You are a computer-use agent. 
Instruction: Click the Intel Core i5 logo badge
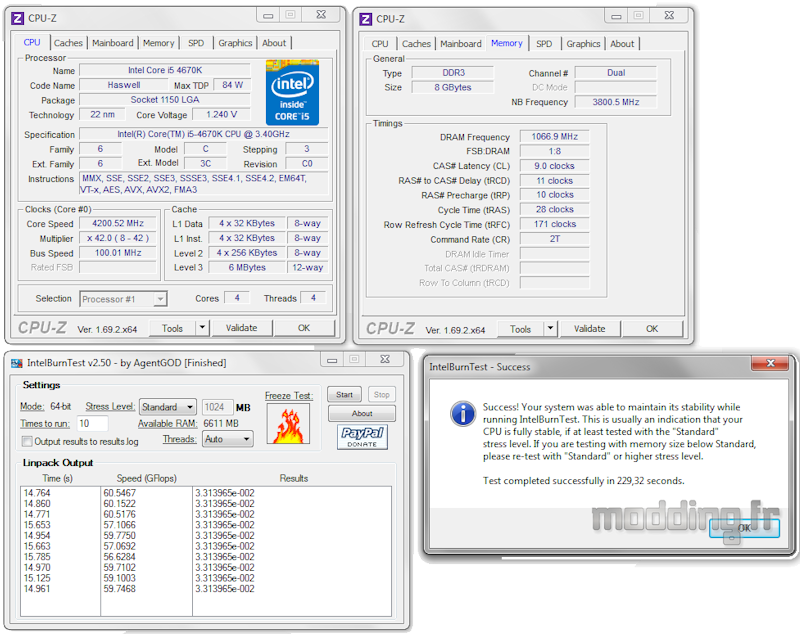tap(292, 92)
